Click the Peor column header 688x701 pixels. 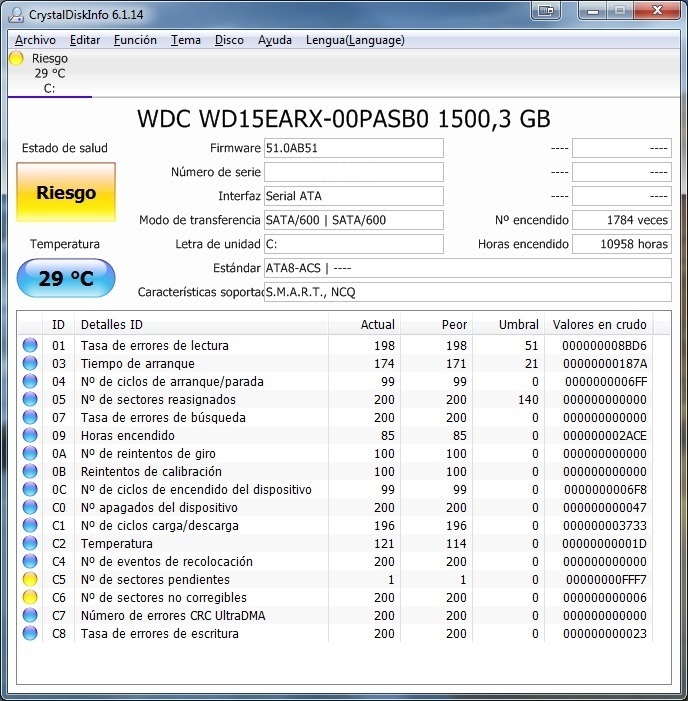[x=437, y=325]
